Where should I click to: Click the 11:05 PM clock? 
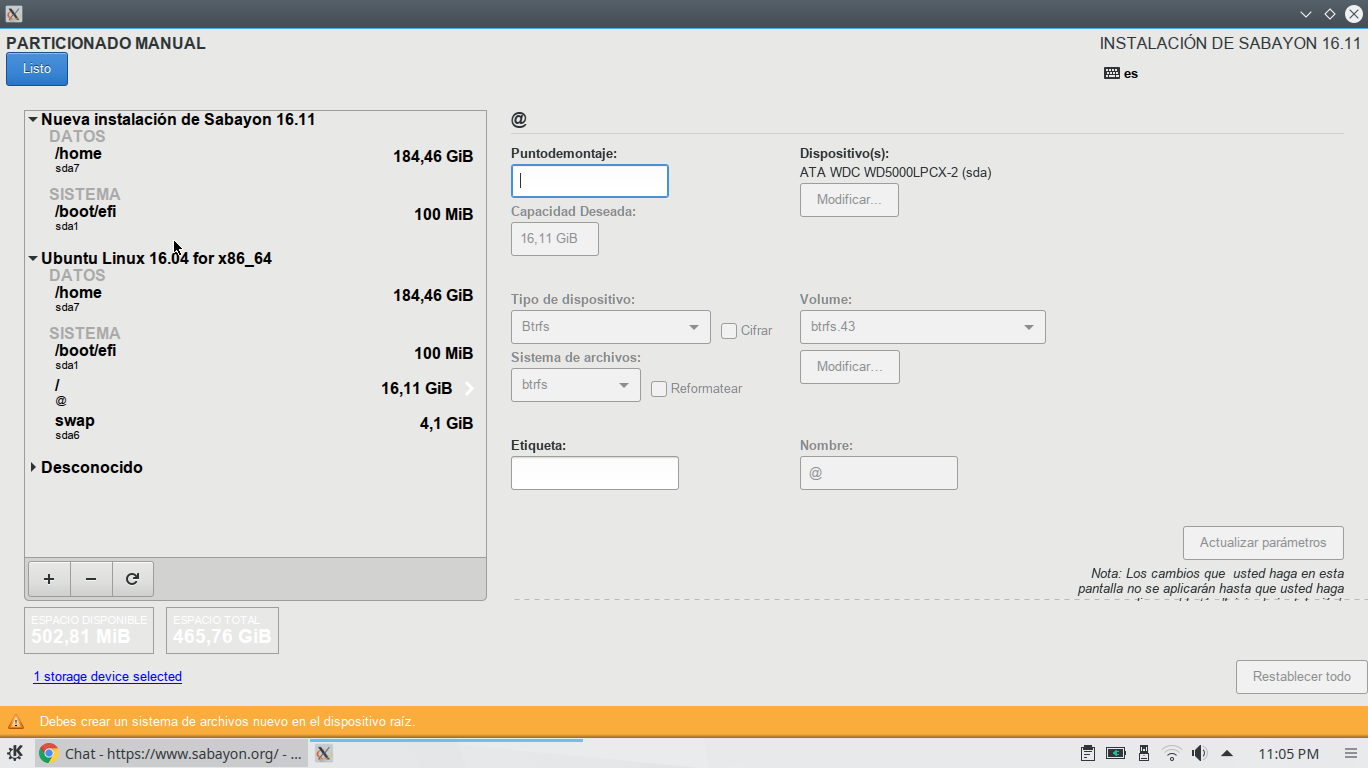tap(1288, 754)
